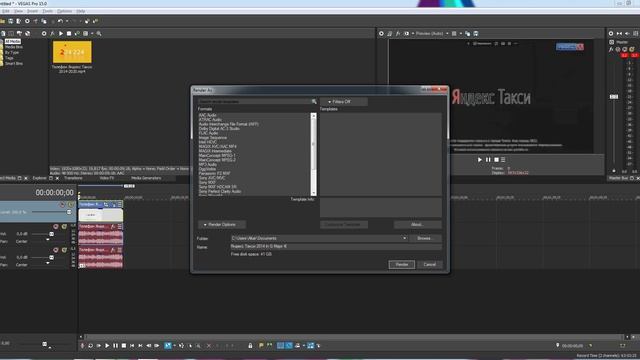Open the Edit menu
The width and height of the screenshot is (640, 360).
click(x=5, y=11)
